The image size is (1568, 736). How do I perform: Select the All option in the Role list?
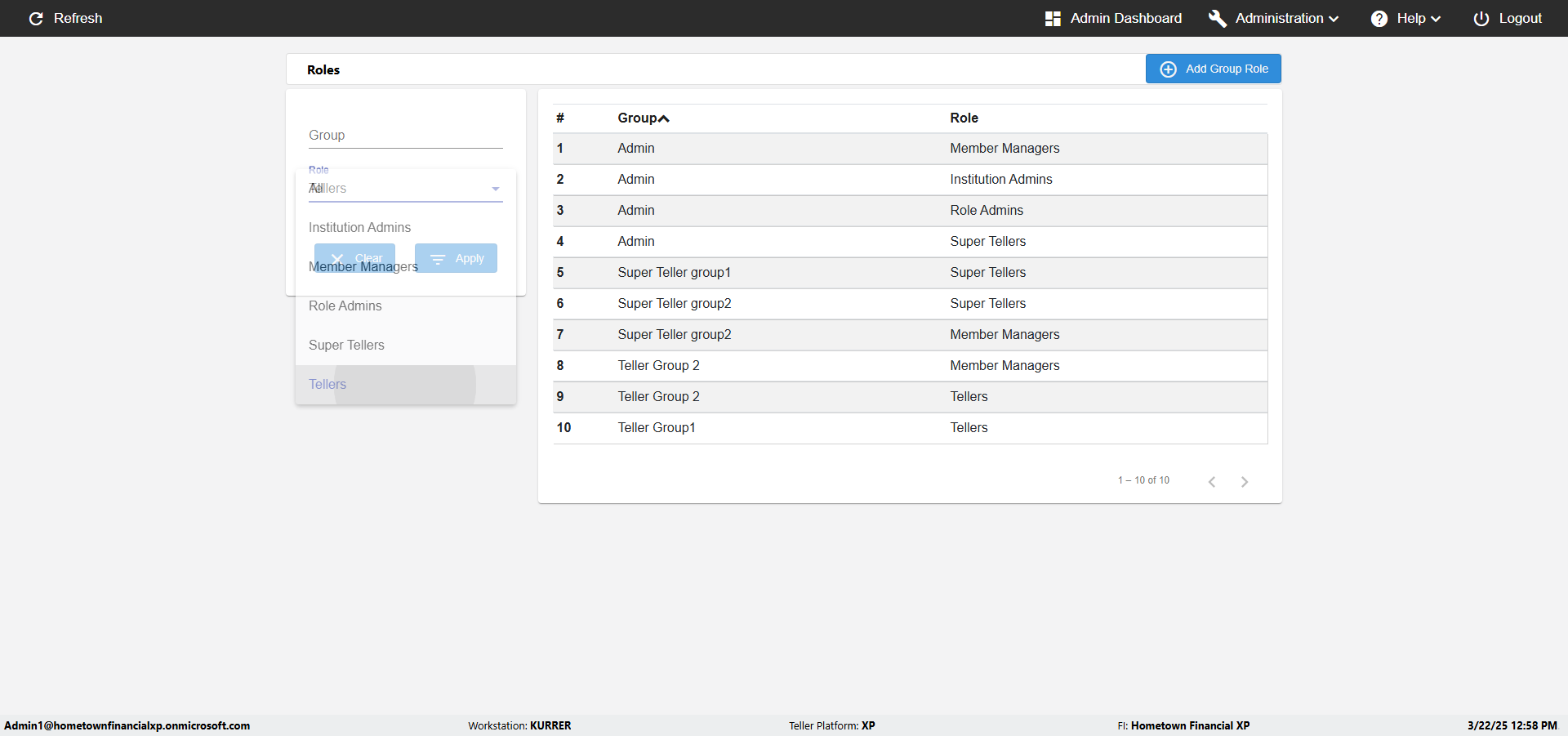(406, 188)
